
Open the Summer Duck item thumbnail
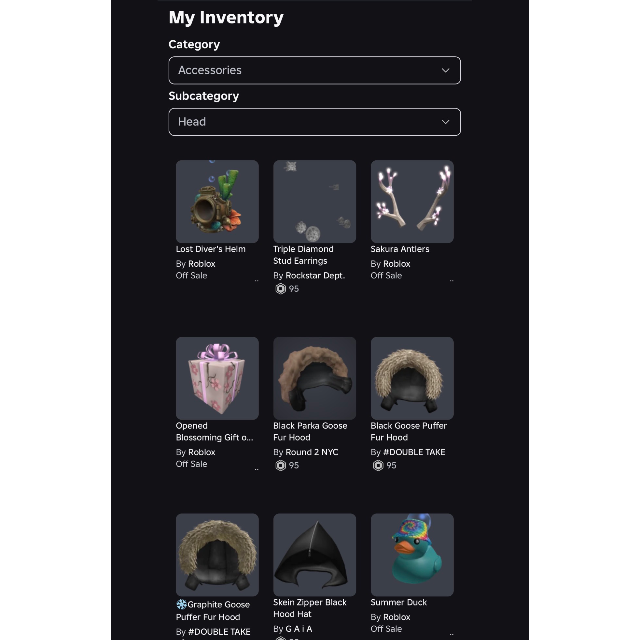point(412,555)
